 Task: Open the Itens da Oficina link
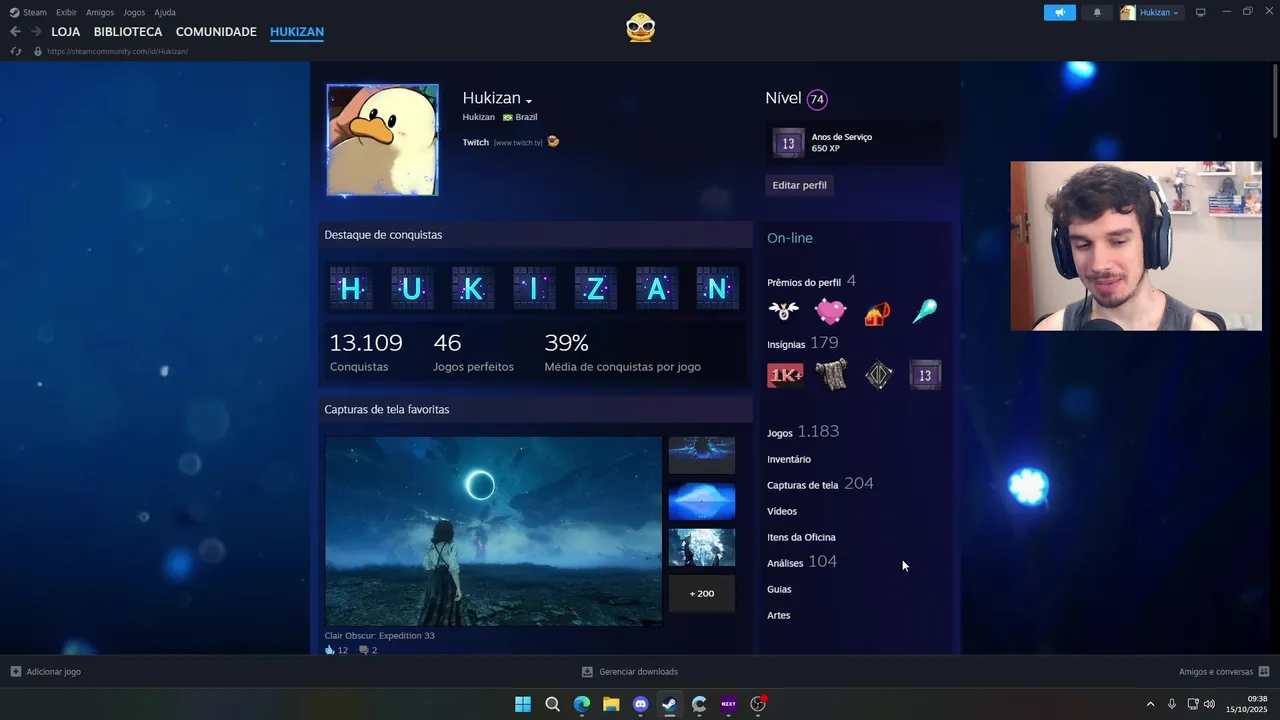pyautogui.click(x=801, y=537)
